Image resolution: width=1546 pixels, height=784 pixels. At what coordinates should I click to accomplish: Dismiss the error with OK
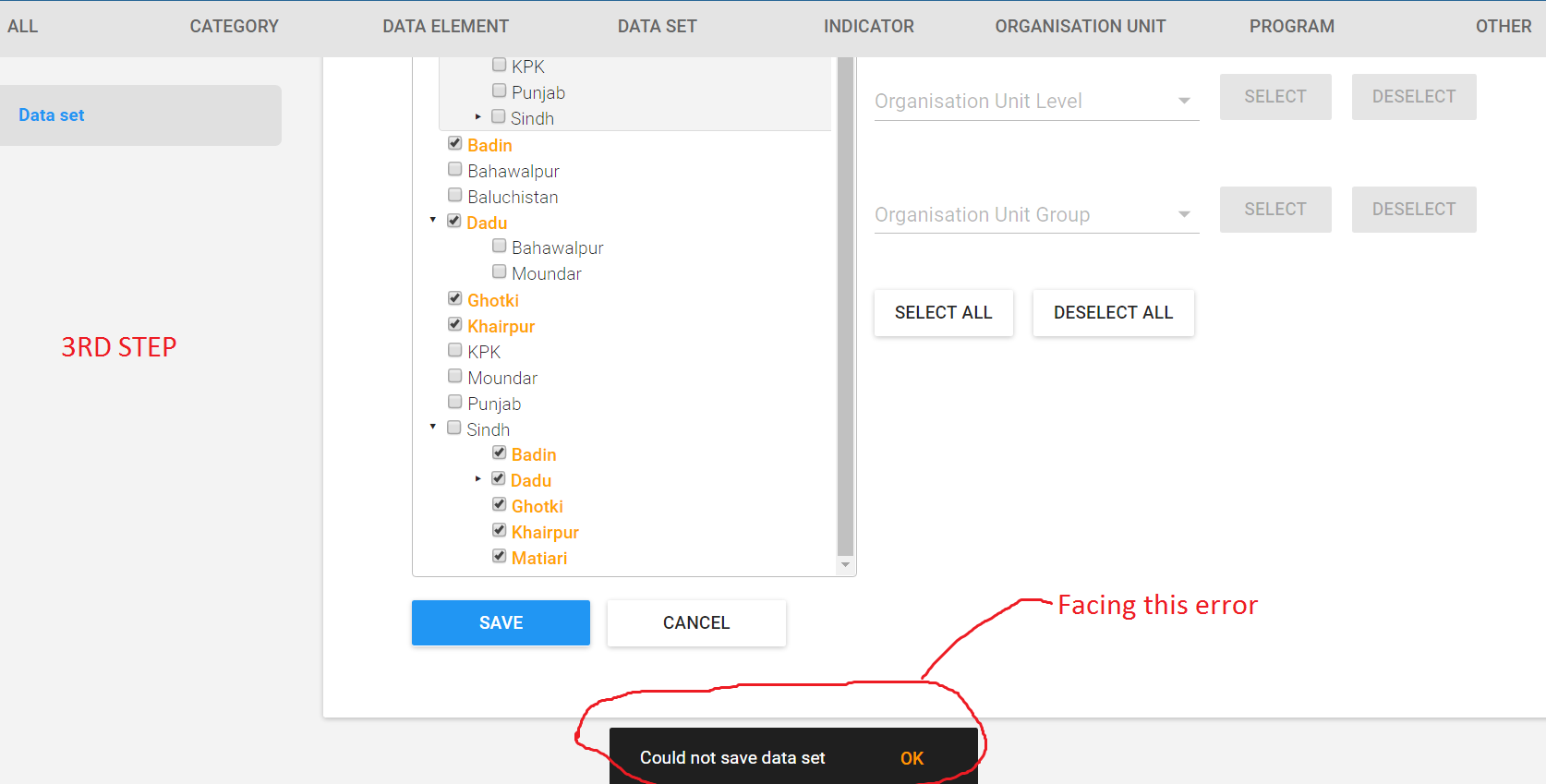[912, 758]
